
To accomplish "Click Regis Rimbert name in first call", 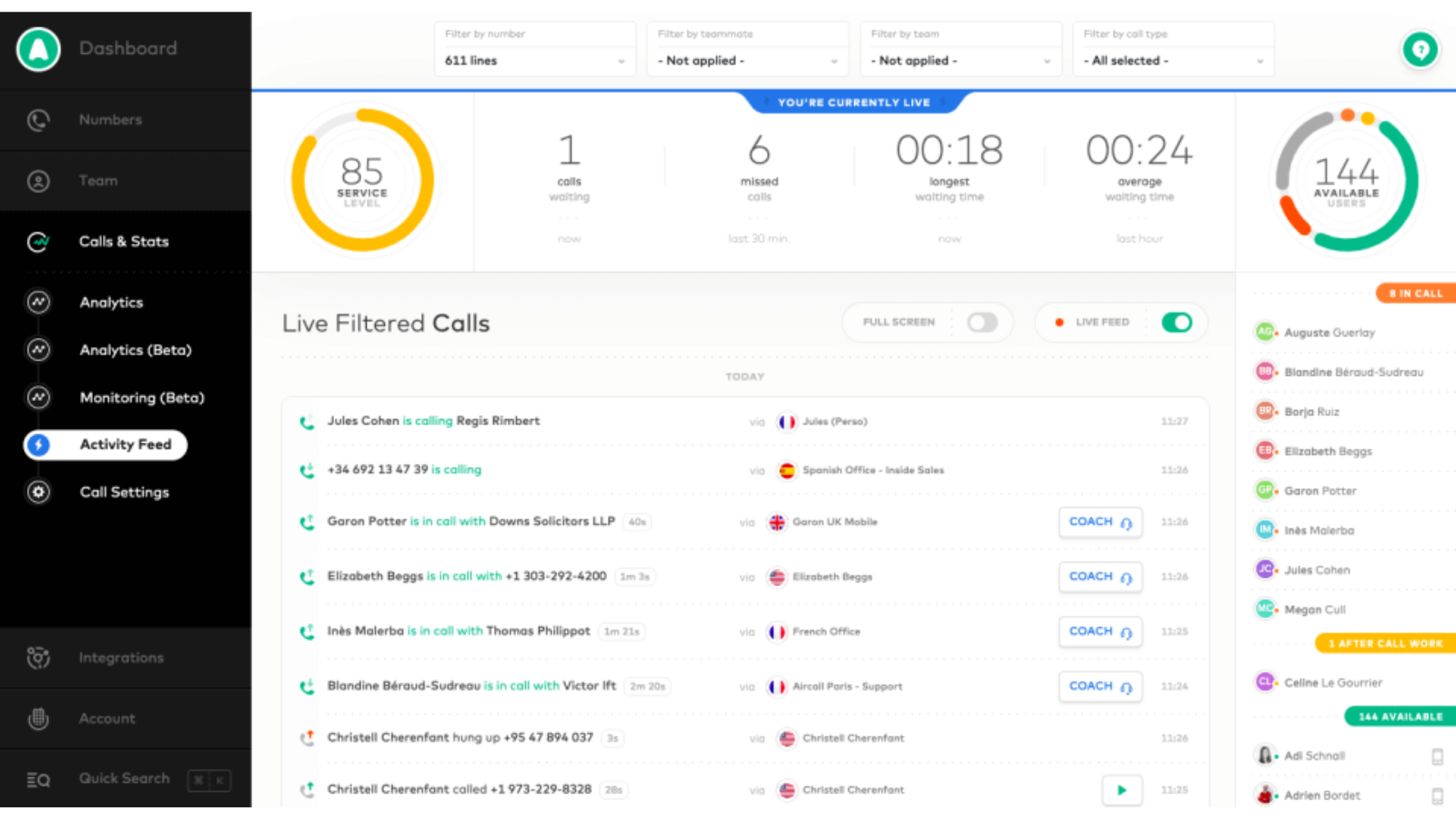I will point(498,421).
